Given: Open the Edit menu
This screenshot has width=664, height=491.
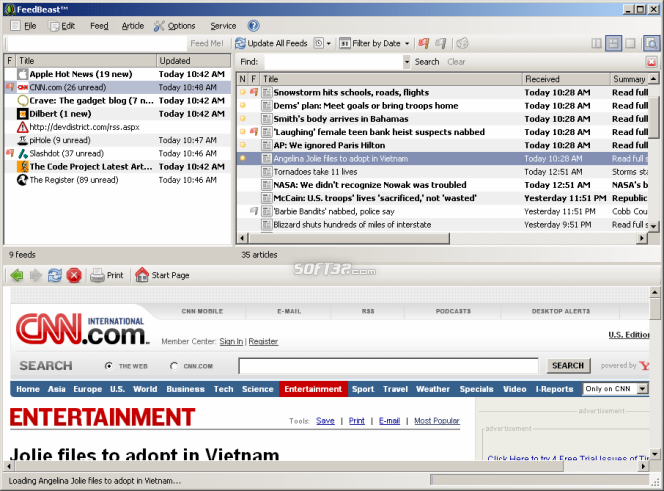Looking at the screenshot, I should 62,26.
